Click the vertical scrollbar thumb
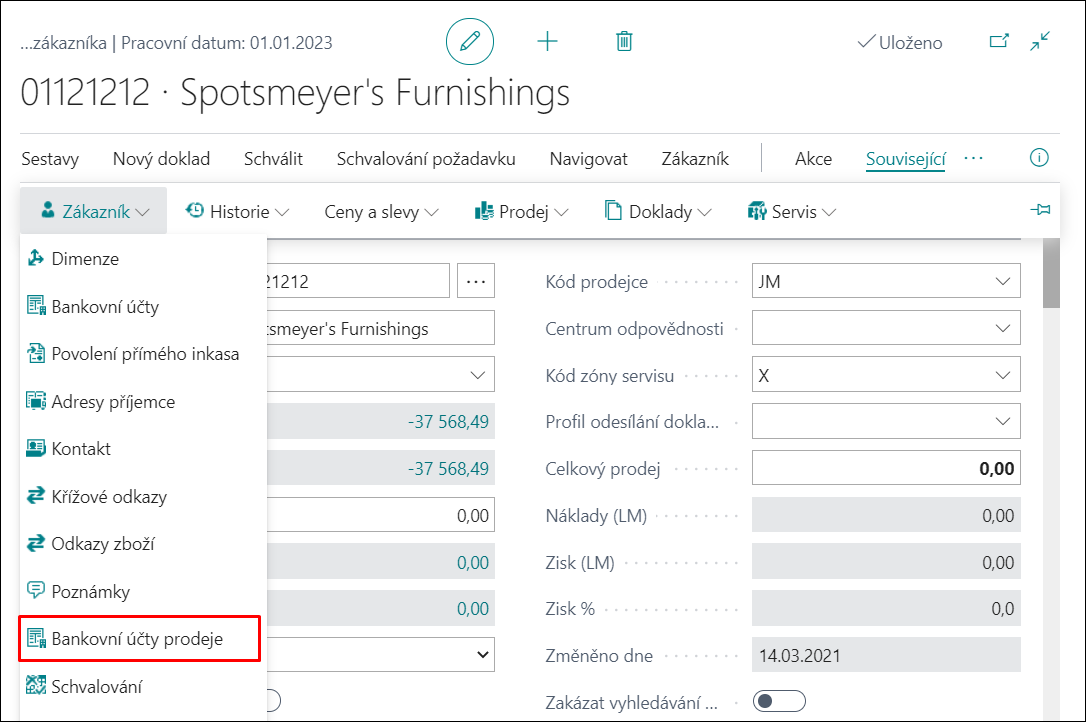 (1051, 273)
